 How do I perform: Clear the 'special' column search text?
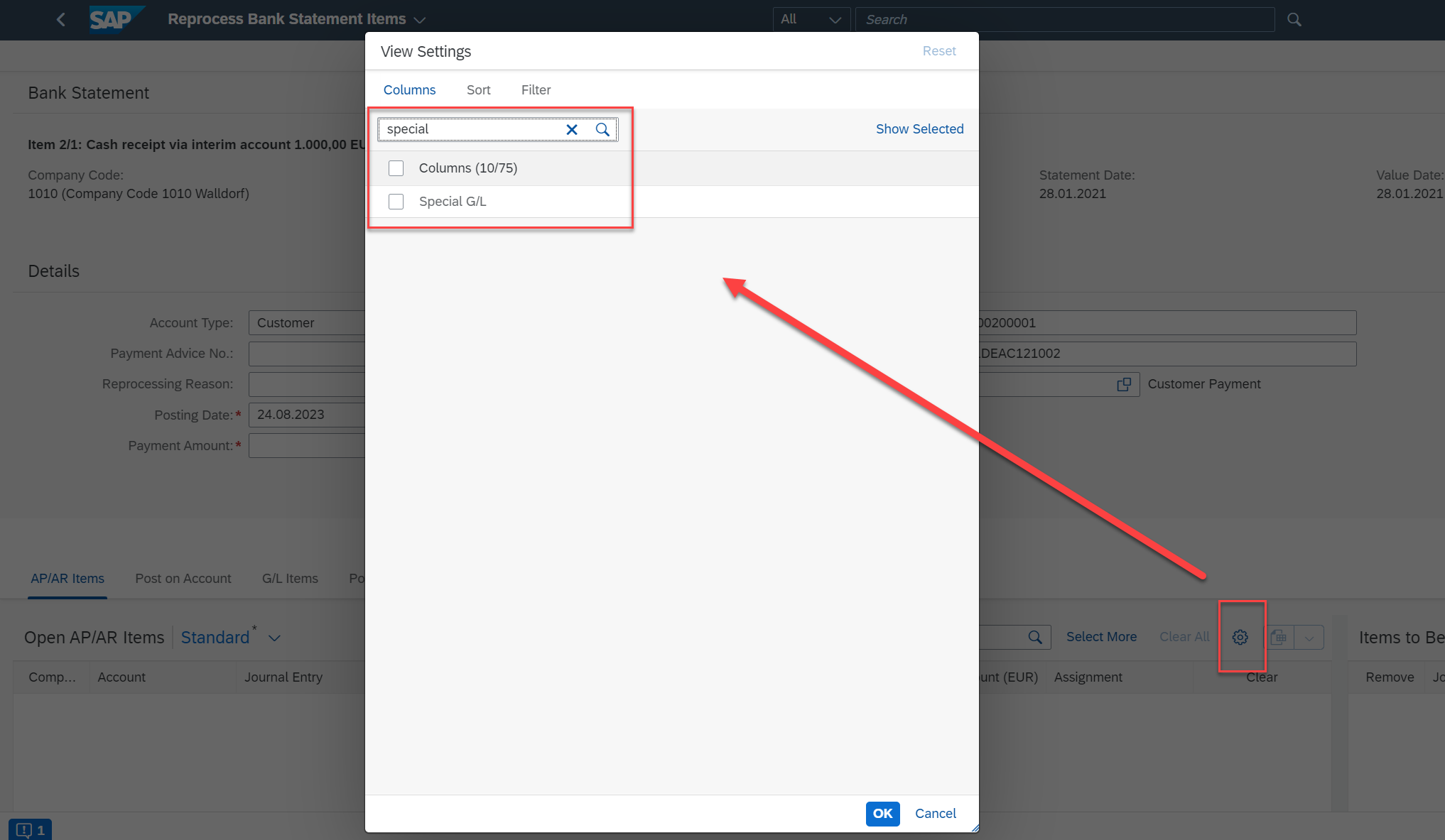(572, 129)
